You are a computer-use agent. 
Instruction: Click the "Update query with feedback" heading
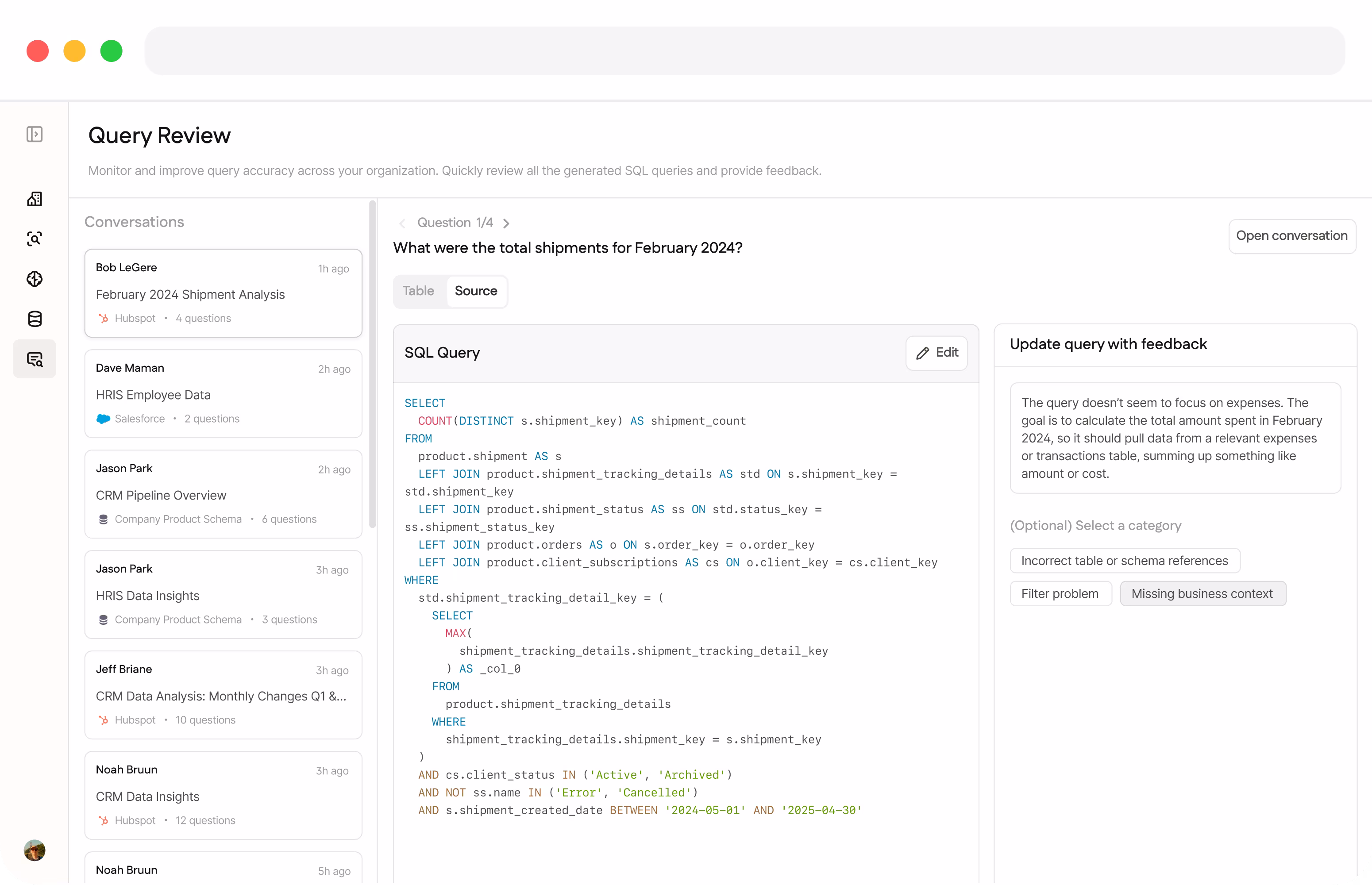[x=1108, y=344]
